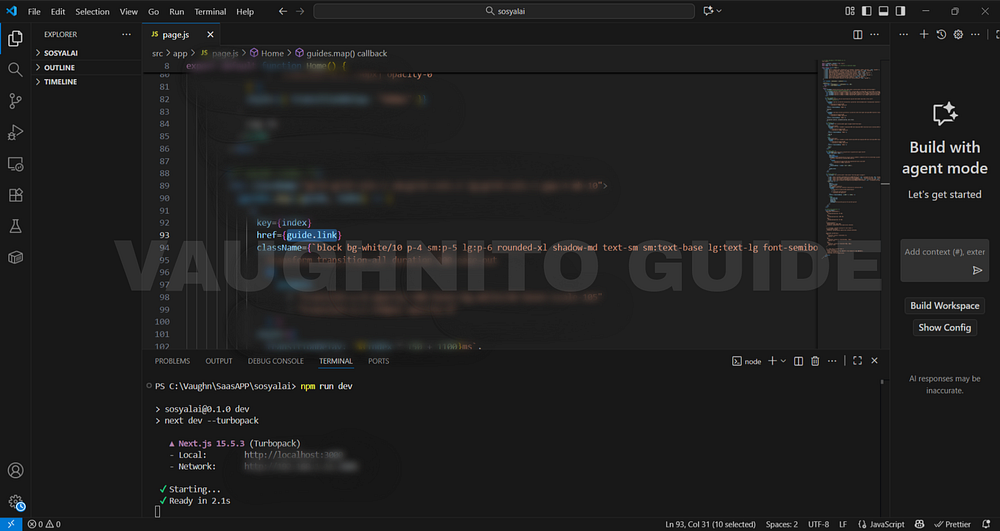Screen dimensions: 1000x531
Task: Open editor More Actions ellipsis
Action: [874, 34]
